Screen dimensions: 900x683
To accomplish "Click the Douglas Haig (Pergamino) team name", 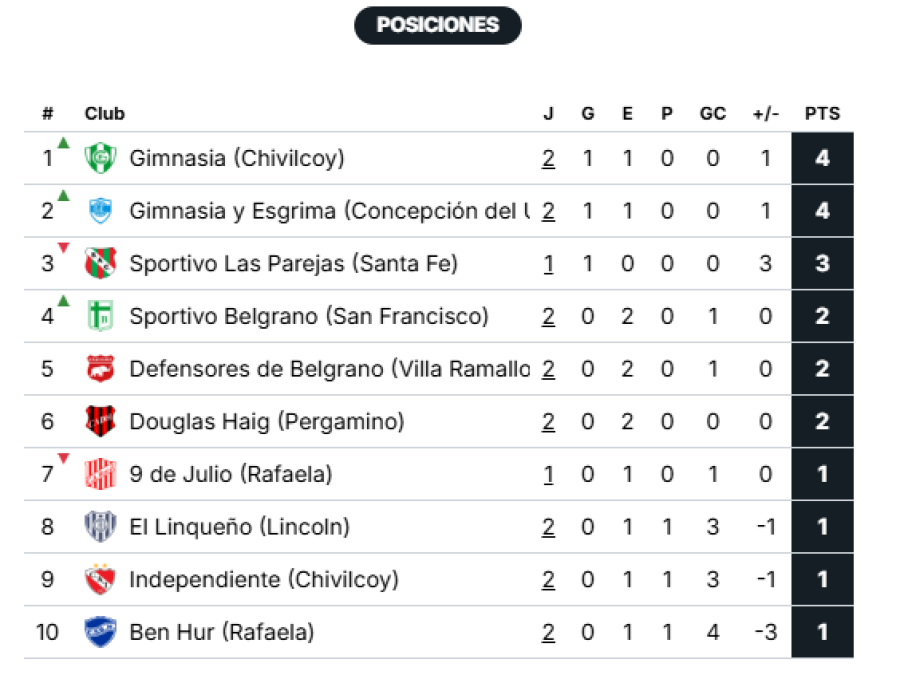I will pyautogui.click(x=267, y=422).
